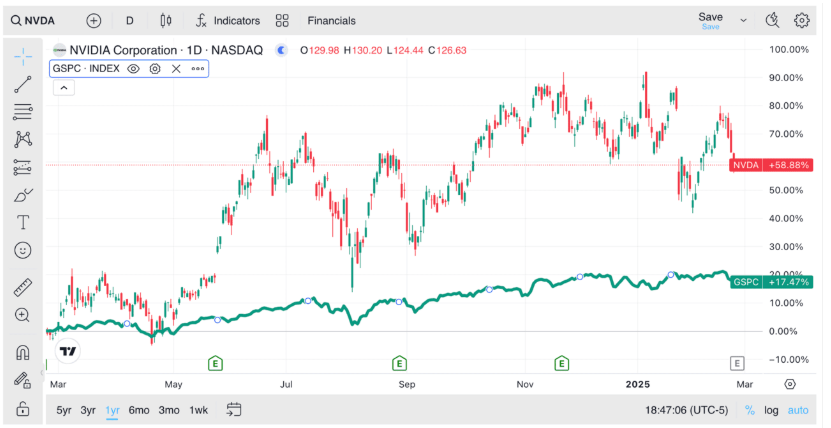Click the late-August earnings E marker
The image size is (831, 428).
click(x=399, y=363)
